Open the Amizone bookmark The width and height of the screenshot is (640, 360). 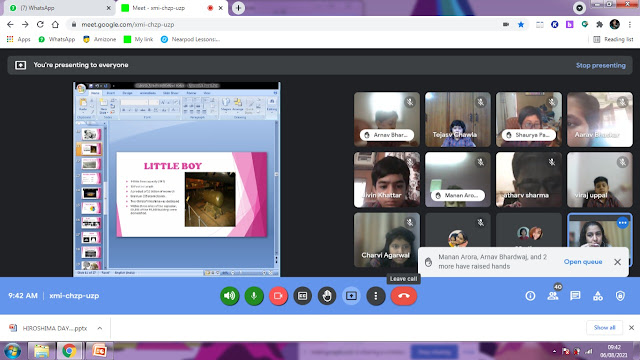click(100, 40)
